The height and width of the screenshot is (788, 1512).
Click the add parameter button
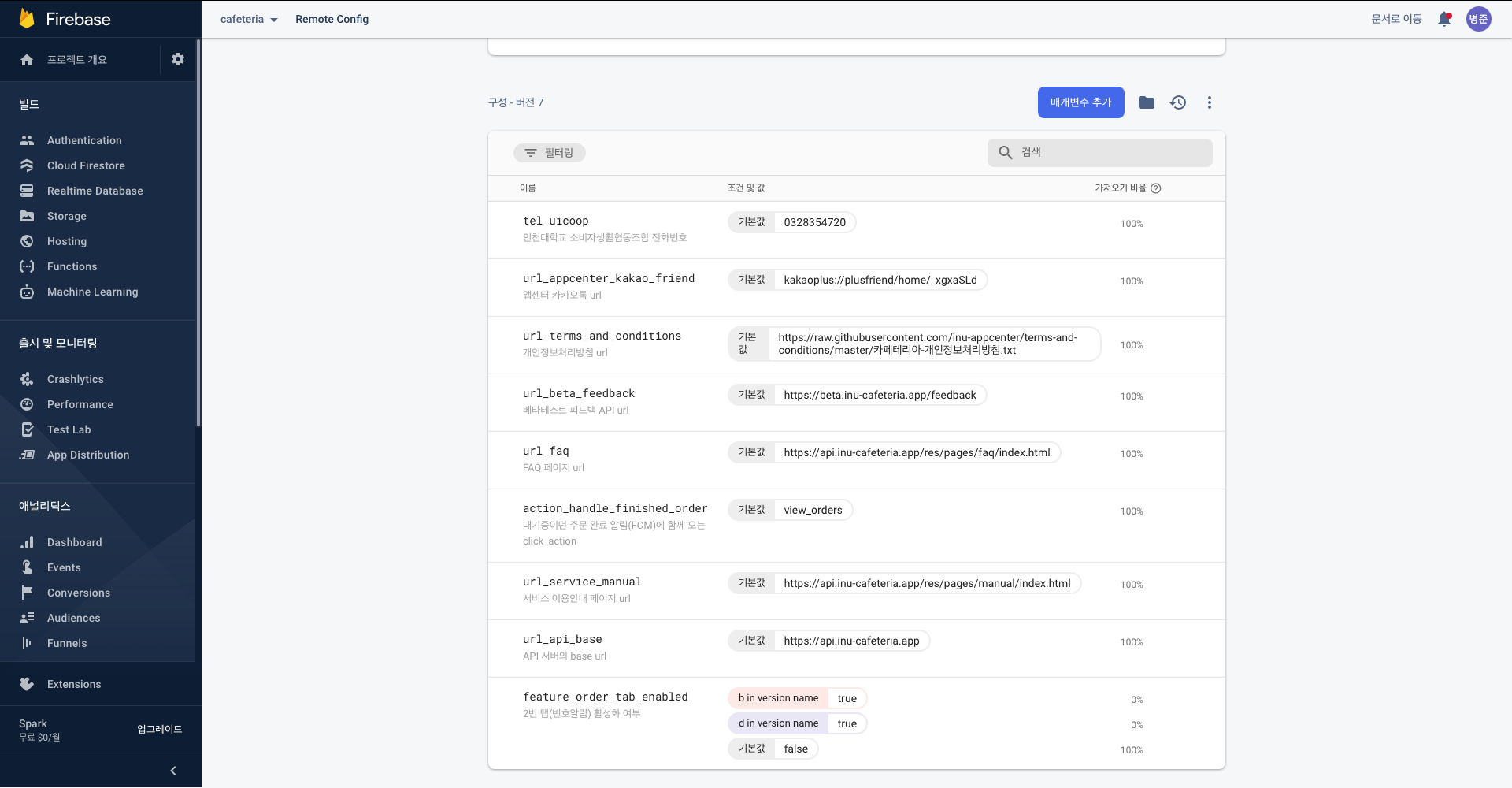click(1080, 102)
